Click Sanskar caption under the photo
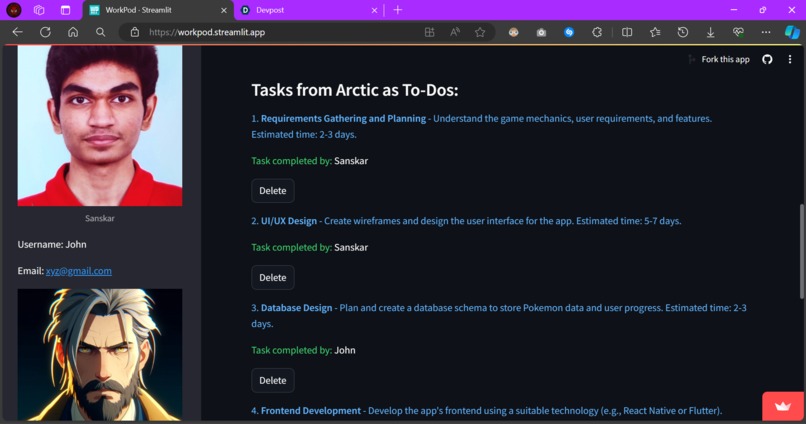The width and height of the screenshot is (806, 424). point(100,218)
